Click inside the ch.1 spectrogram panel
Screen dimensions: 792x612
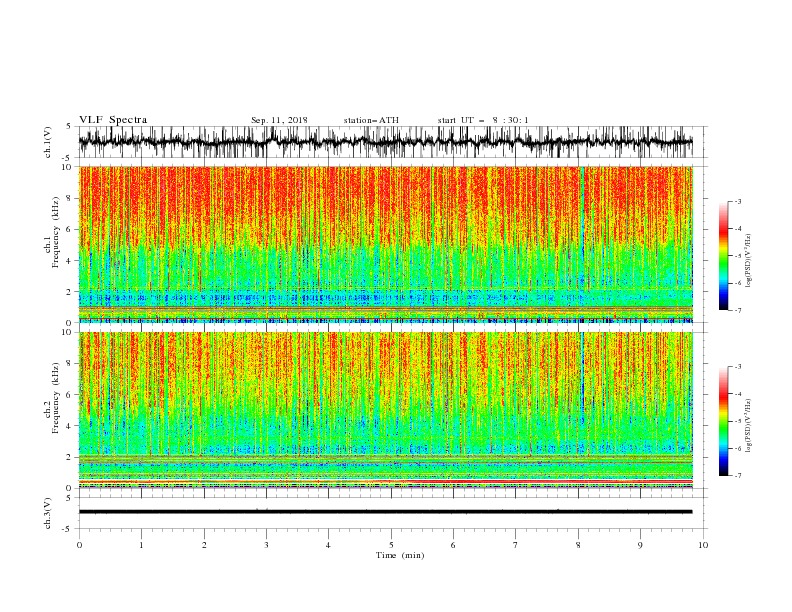[x=385, y=244]
